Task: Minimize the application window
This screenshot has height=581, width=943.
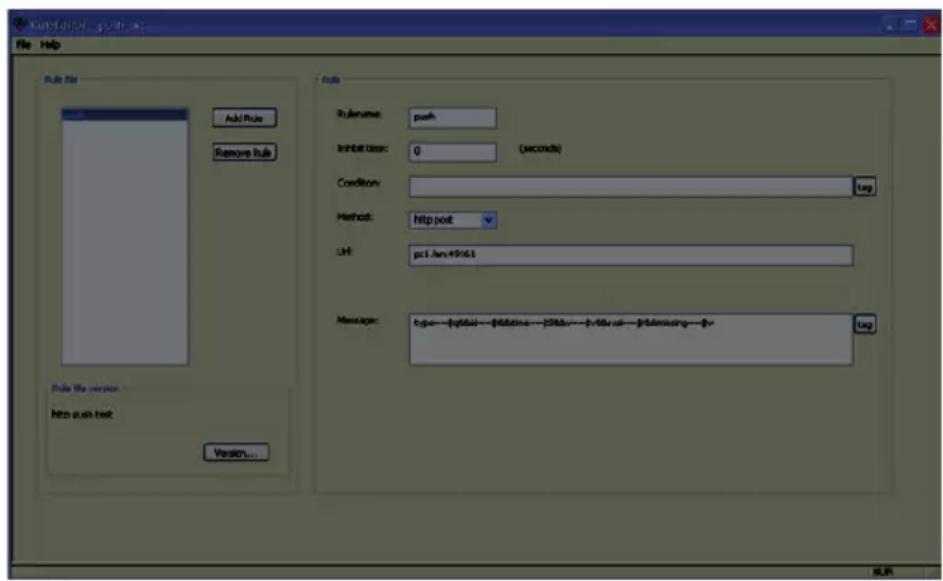Action: tap(890, 25)
